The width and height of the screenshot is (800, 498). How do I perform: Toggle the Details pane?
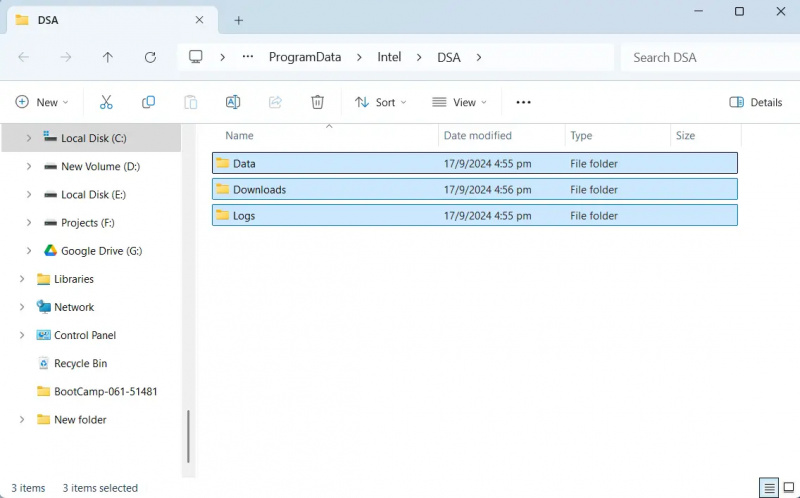756,102
